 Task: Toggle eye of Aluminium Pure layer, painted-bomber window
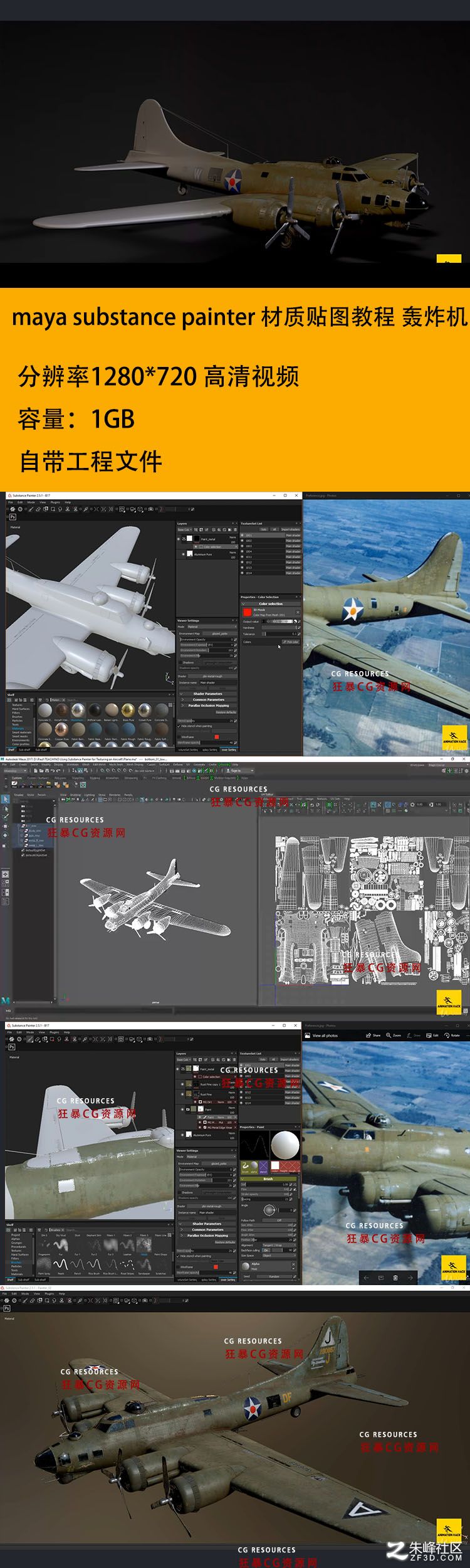click(182, 1135)
